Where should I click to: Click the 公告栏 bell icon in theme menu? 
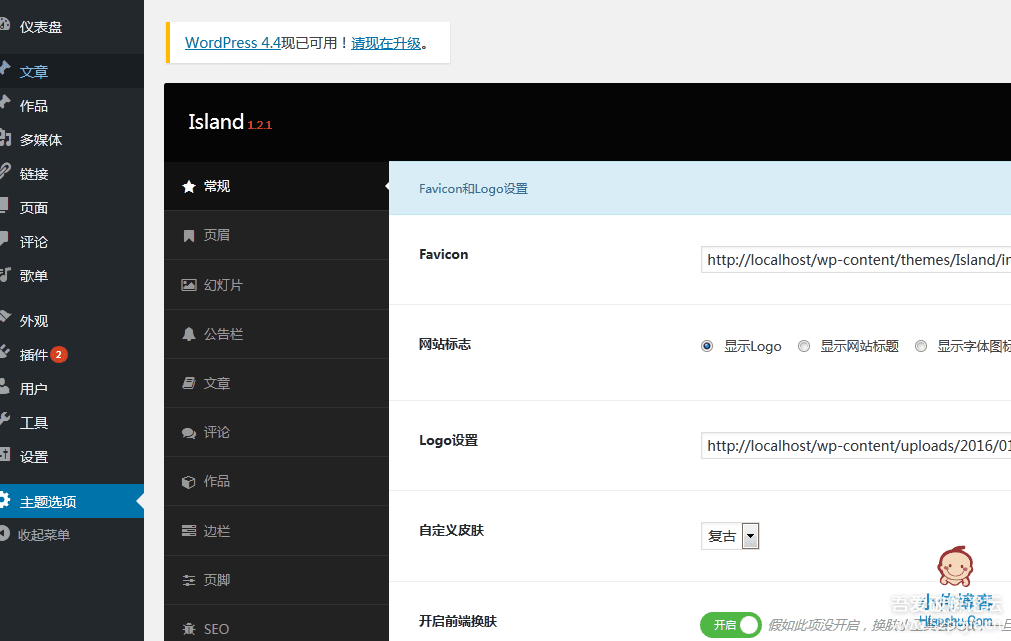coord(188,333)
